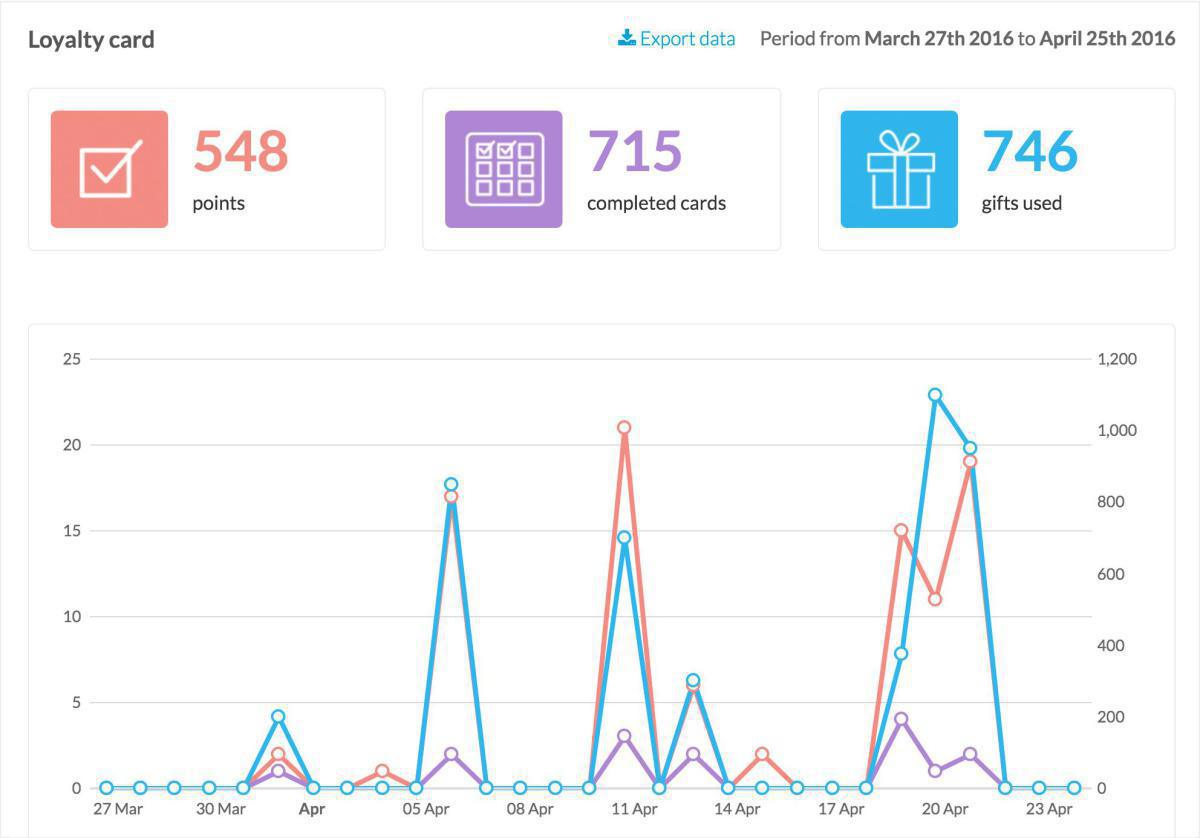Screen dimensions: 1200x838
Task: Click the 20 Apr x-axis label
Action: pyautogui.click(x=944, y=809)
